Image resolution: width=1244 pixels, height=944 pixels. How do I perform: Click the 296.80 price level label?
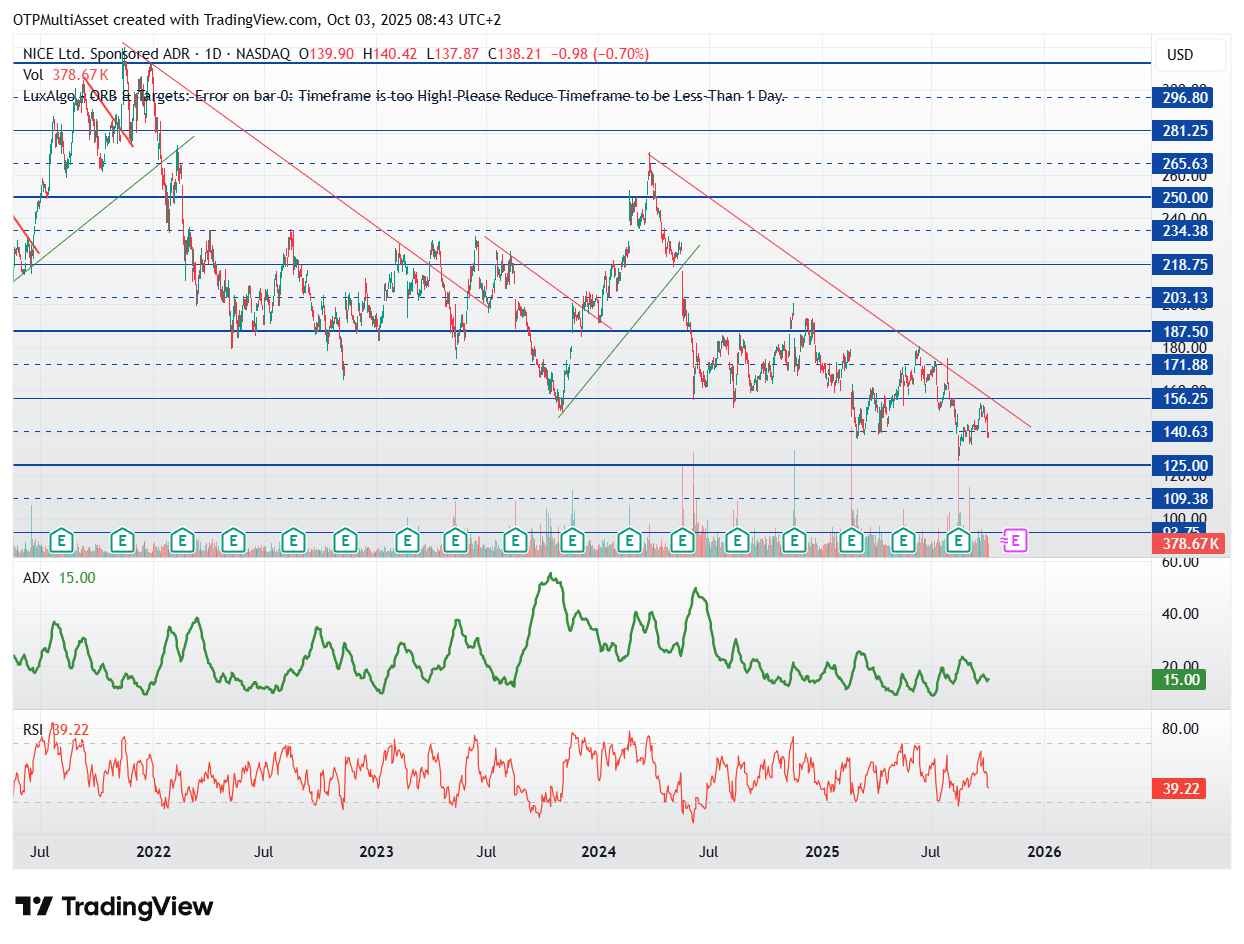coord(1179,98)
